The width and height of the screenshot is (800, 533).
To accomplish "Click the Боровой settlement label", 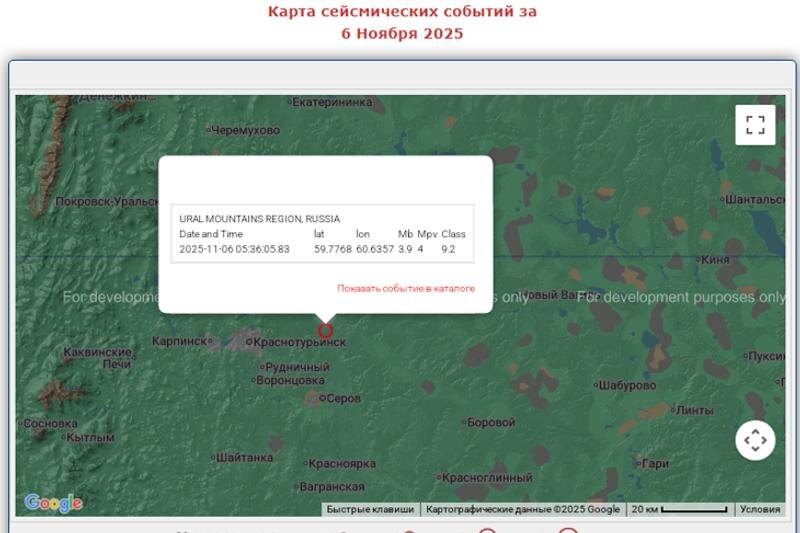I will point(491,422).
